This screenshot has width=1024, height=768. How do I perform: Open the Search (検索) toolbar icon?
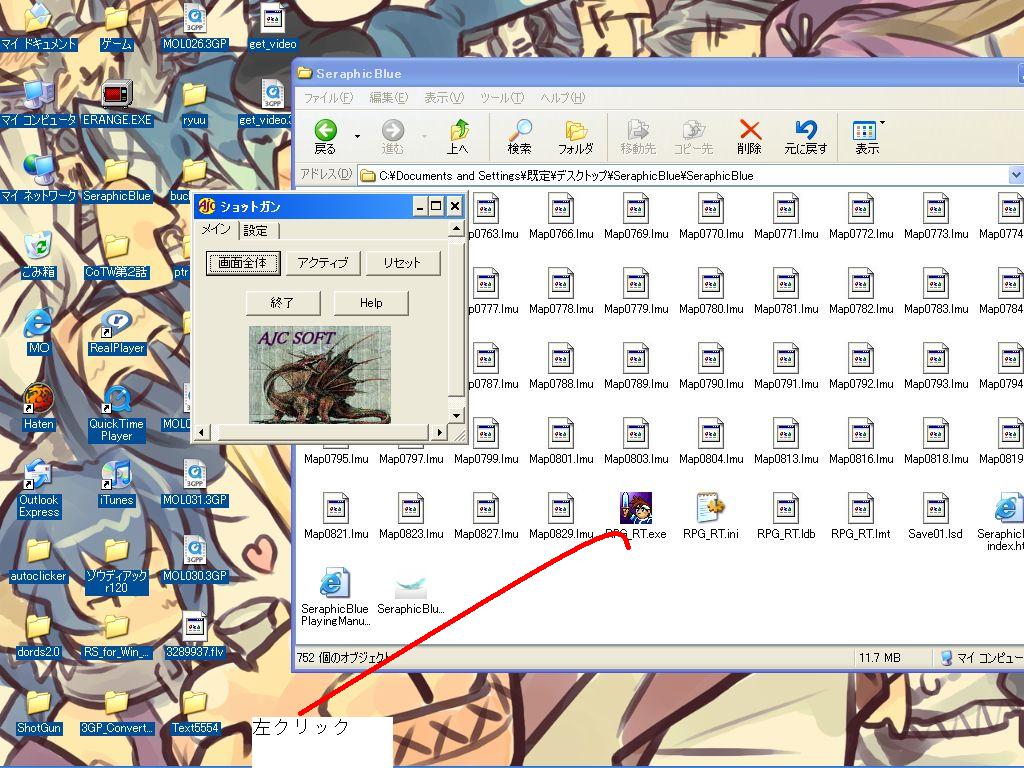click(x=520, y=129)
